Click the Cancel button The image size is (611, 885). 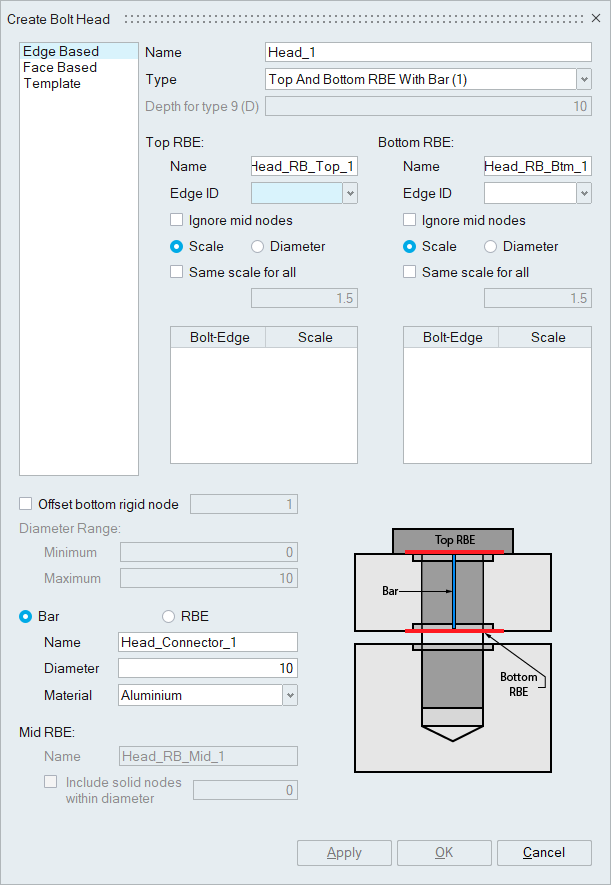tap(544, 853)
